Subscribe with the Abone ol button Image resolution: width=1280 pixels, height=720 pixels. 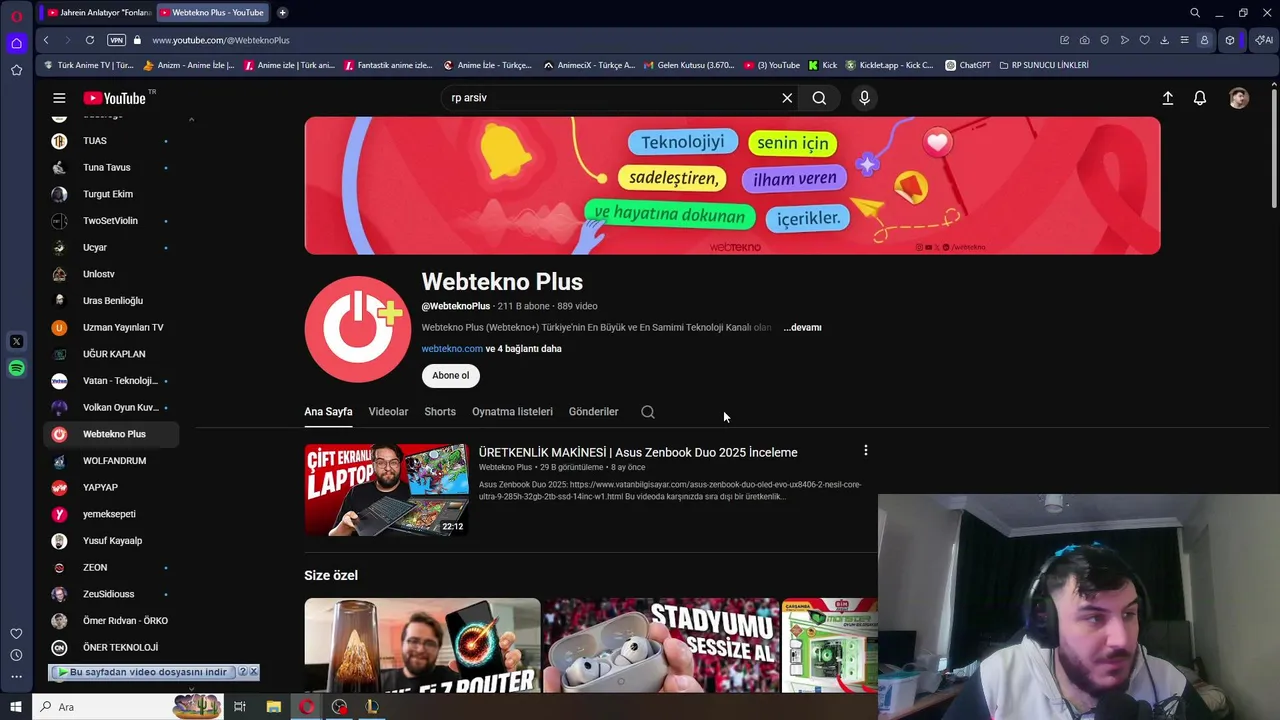pyautogui.click(x=451, y=376)
